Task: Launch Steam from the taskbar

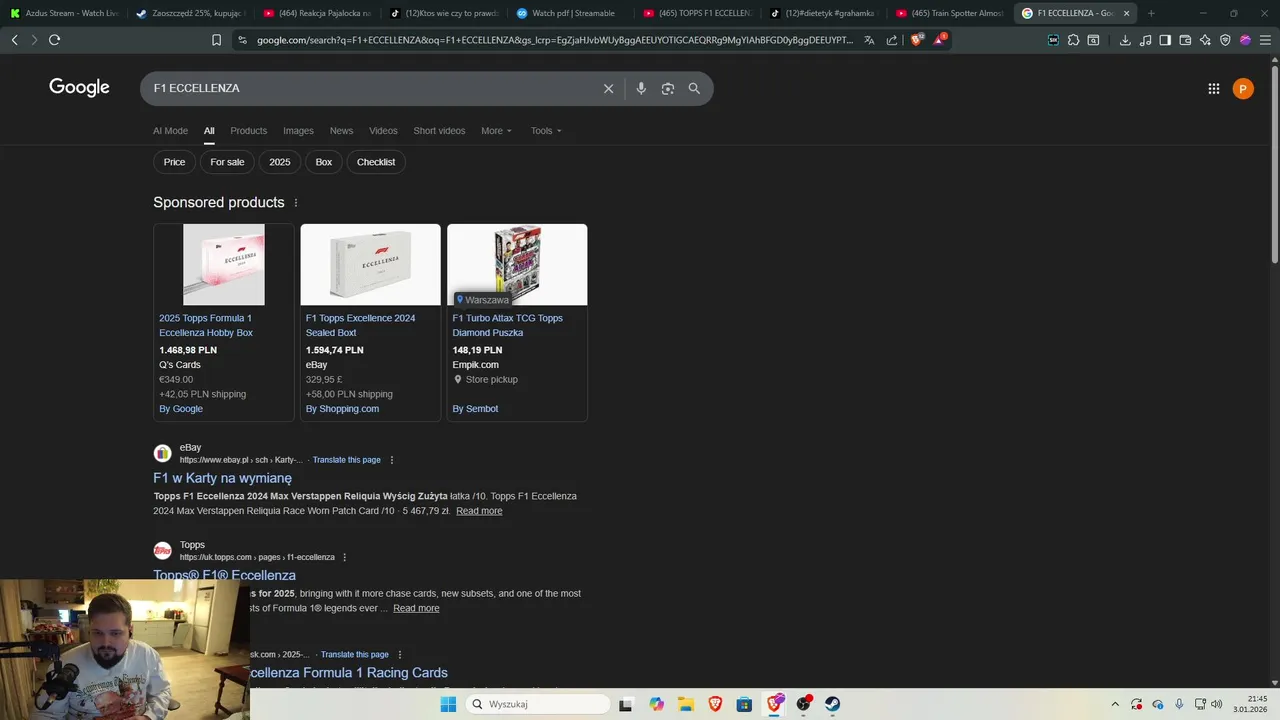Action: (x=832, y=704)
